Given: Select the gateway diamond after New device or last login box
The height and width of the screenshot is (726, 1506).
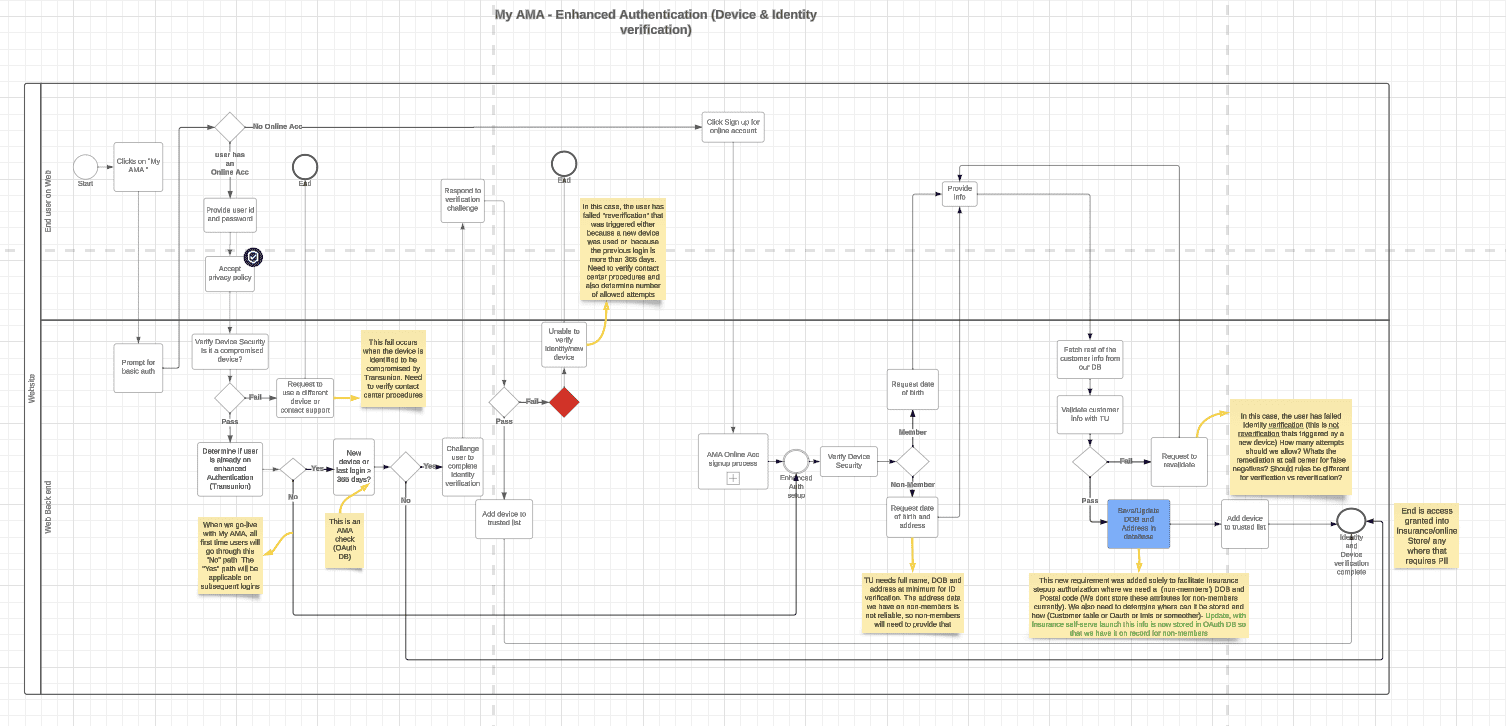Looking at the screenshot, I should point(405,467).
